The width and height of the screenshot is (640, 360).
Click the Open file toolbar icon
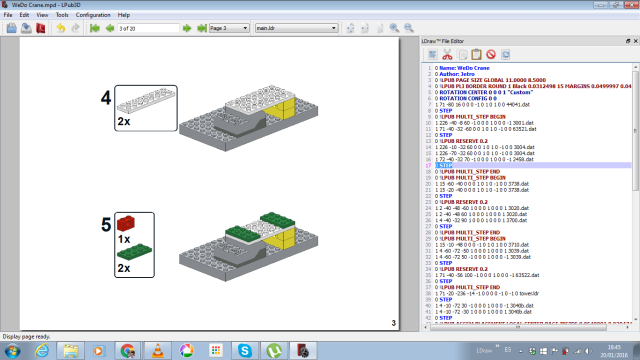coord(11,28)
